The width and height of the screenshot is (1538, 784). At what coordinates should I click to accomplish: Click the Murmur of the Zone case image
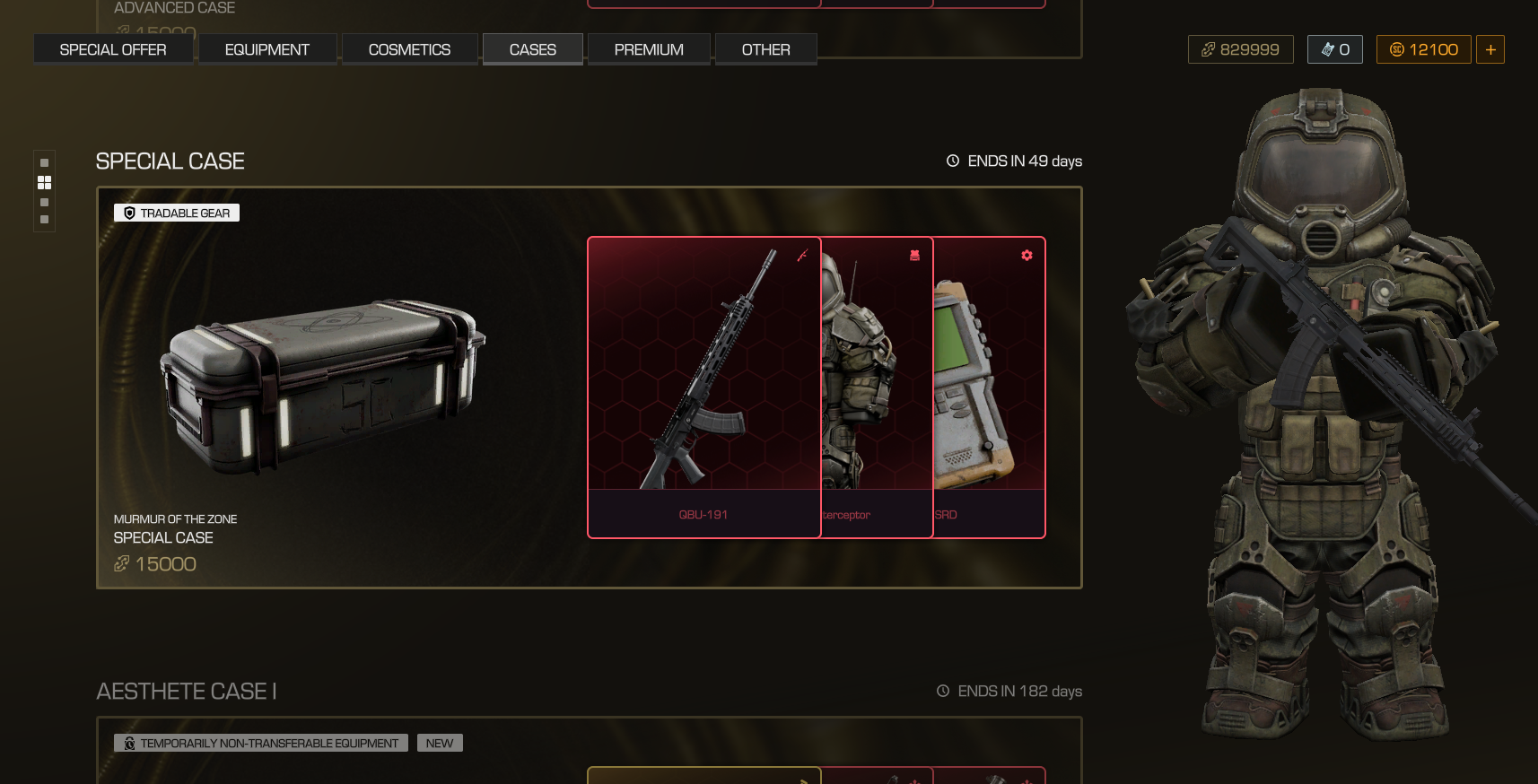pyautogui.click(x=323, y=388)
